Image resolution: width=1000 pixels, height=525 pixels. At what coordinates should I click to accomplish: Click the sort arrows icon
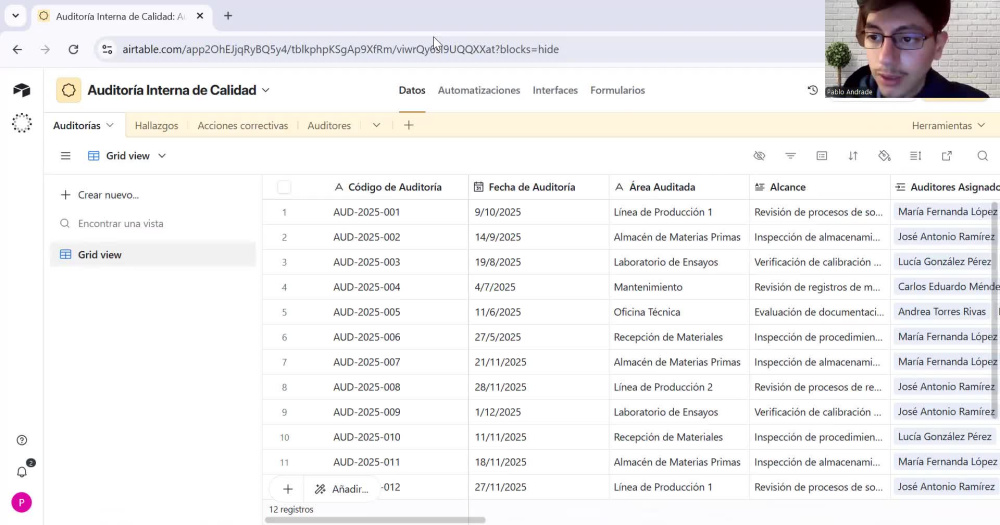[853, 156]
